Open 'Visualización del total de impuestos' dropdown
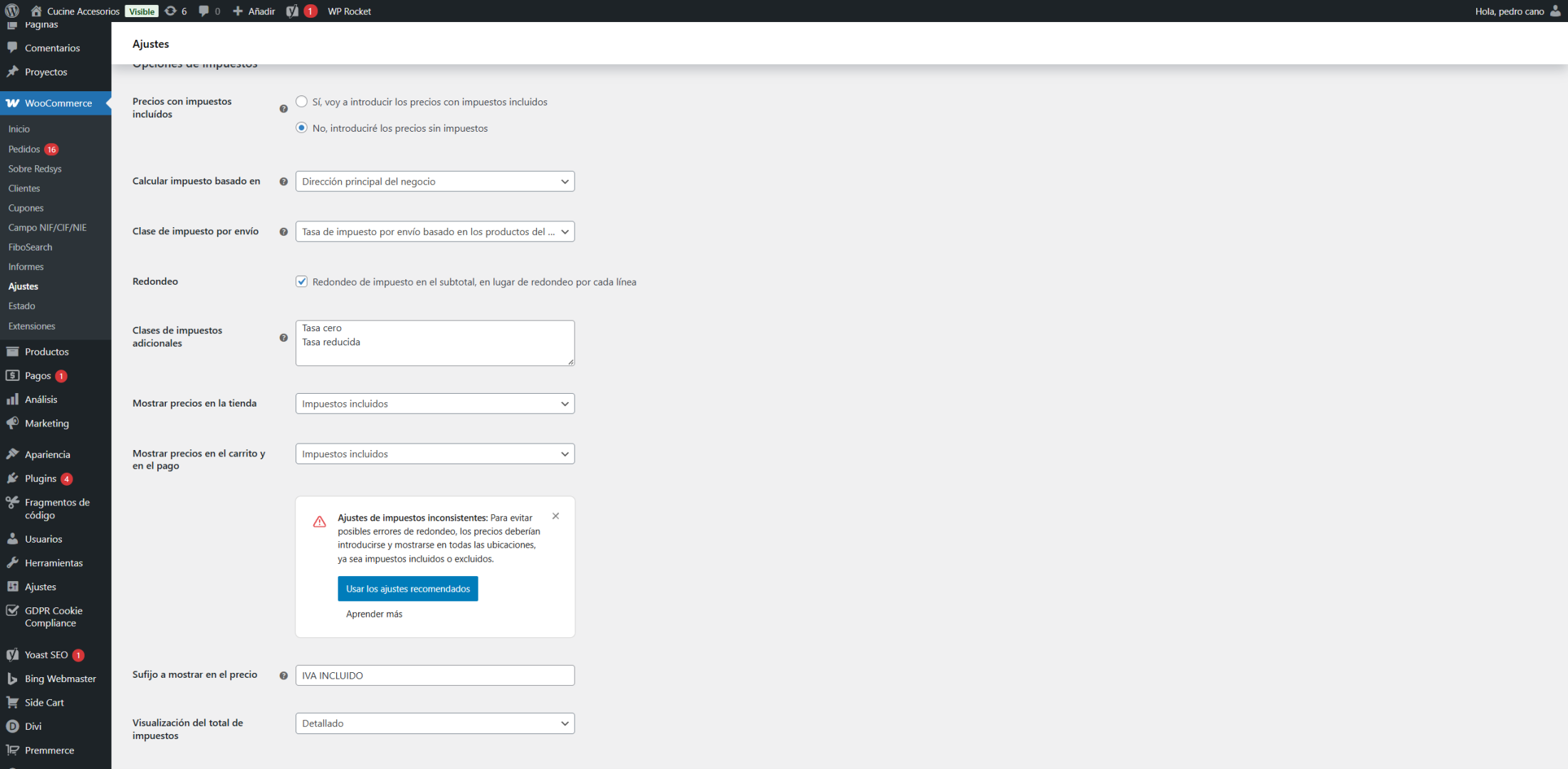The width and height of the screenshot is (1568, 769). click(434, 723)
